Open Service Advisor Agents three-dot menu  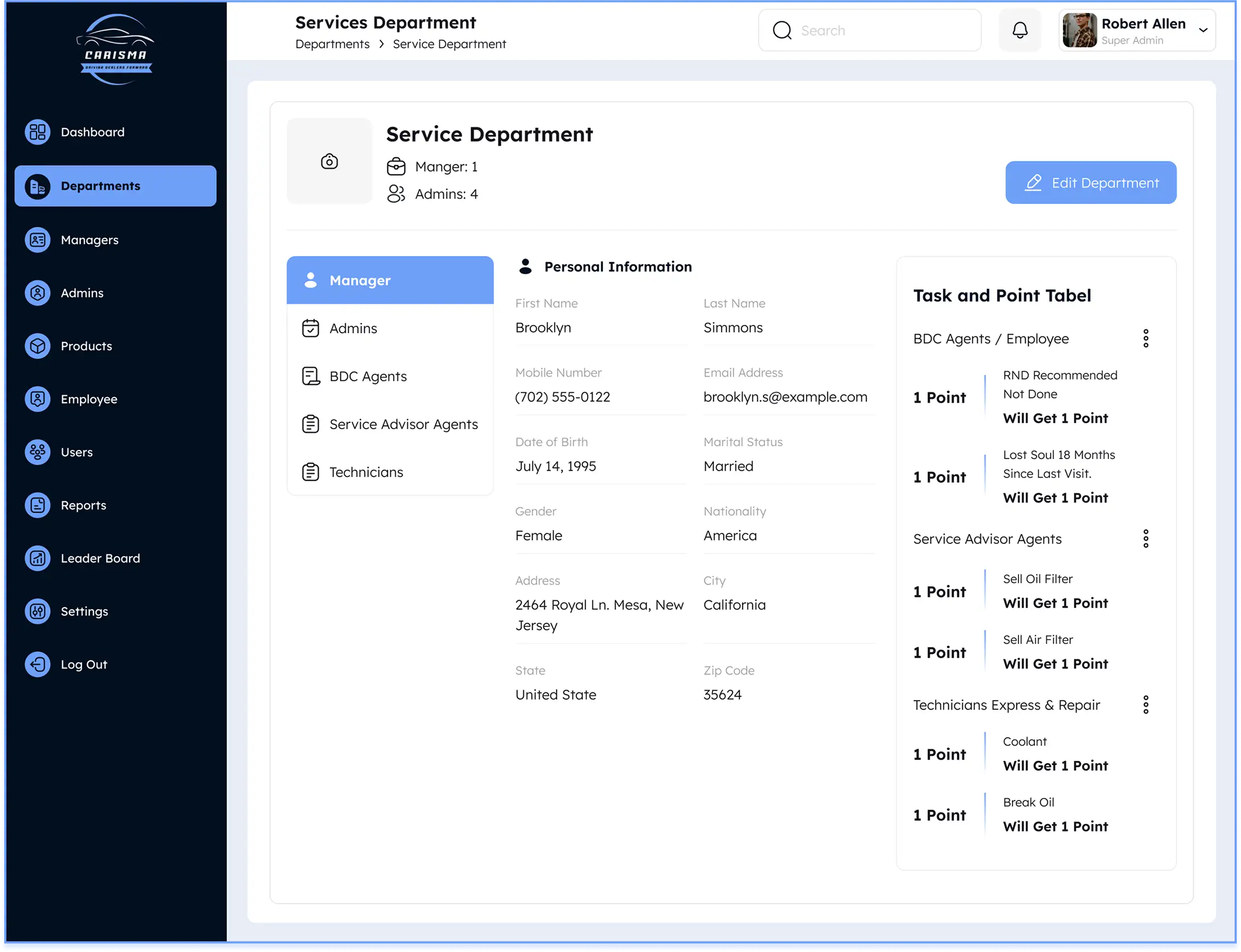click(x=1145, y=539)
